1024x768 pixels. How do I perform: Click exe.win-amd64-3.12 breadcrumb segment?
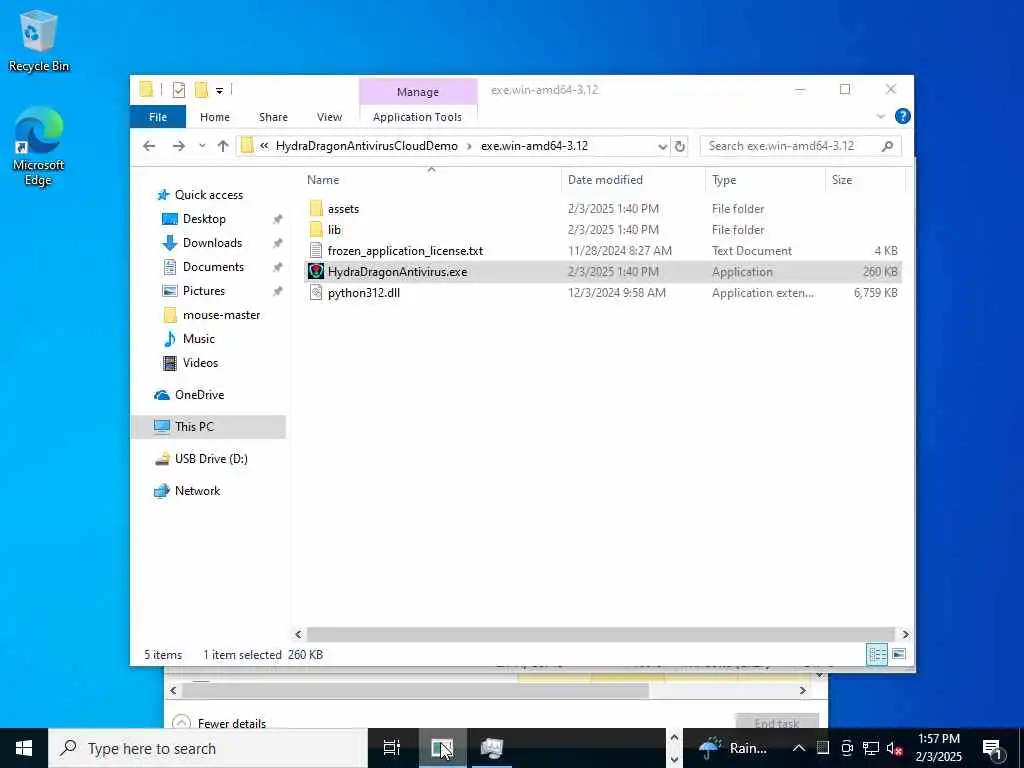click(534, 146)
